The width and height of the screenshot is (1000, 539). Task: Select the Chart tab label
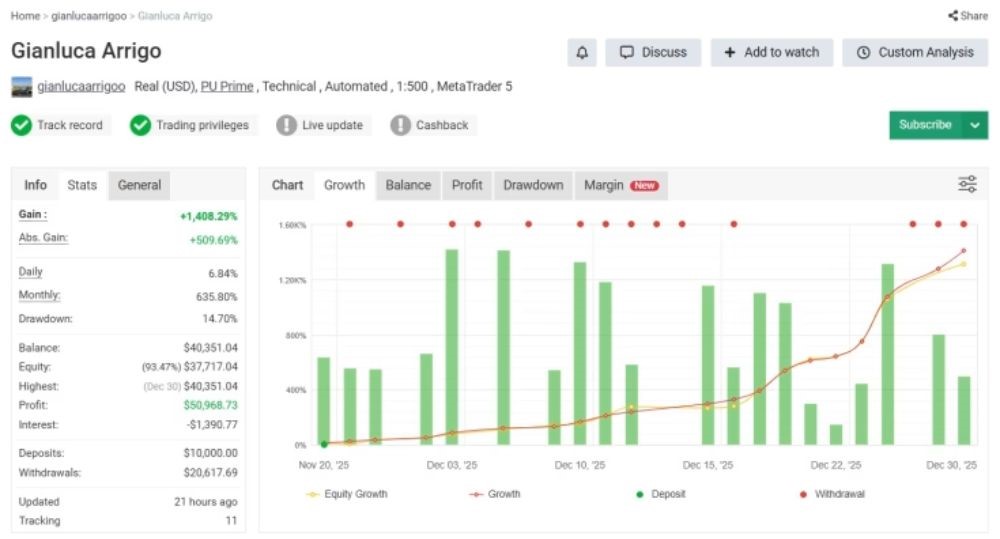coord(287,185)
